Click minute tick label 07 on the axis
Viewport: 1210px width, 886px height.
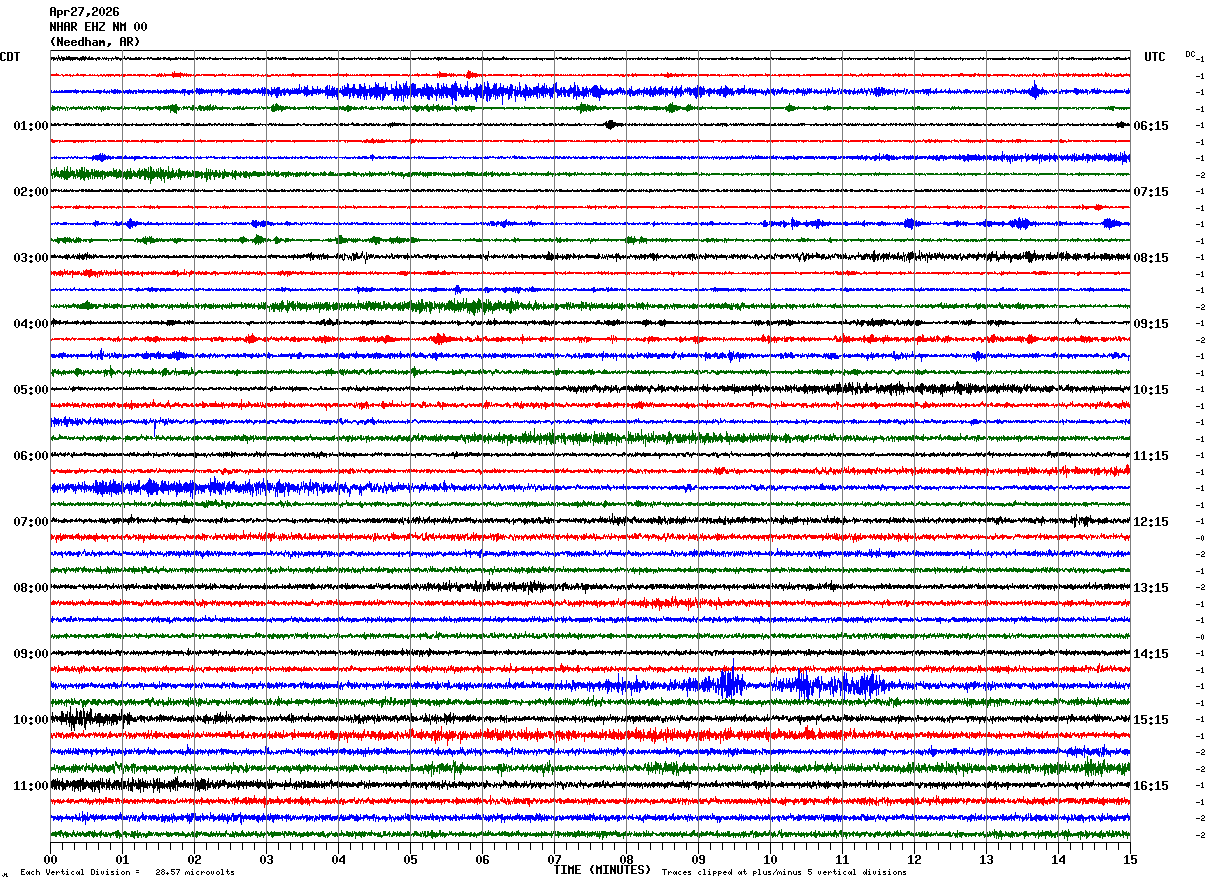point(554,859)
